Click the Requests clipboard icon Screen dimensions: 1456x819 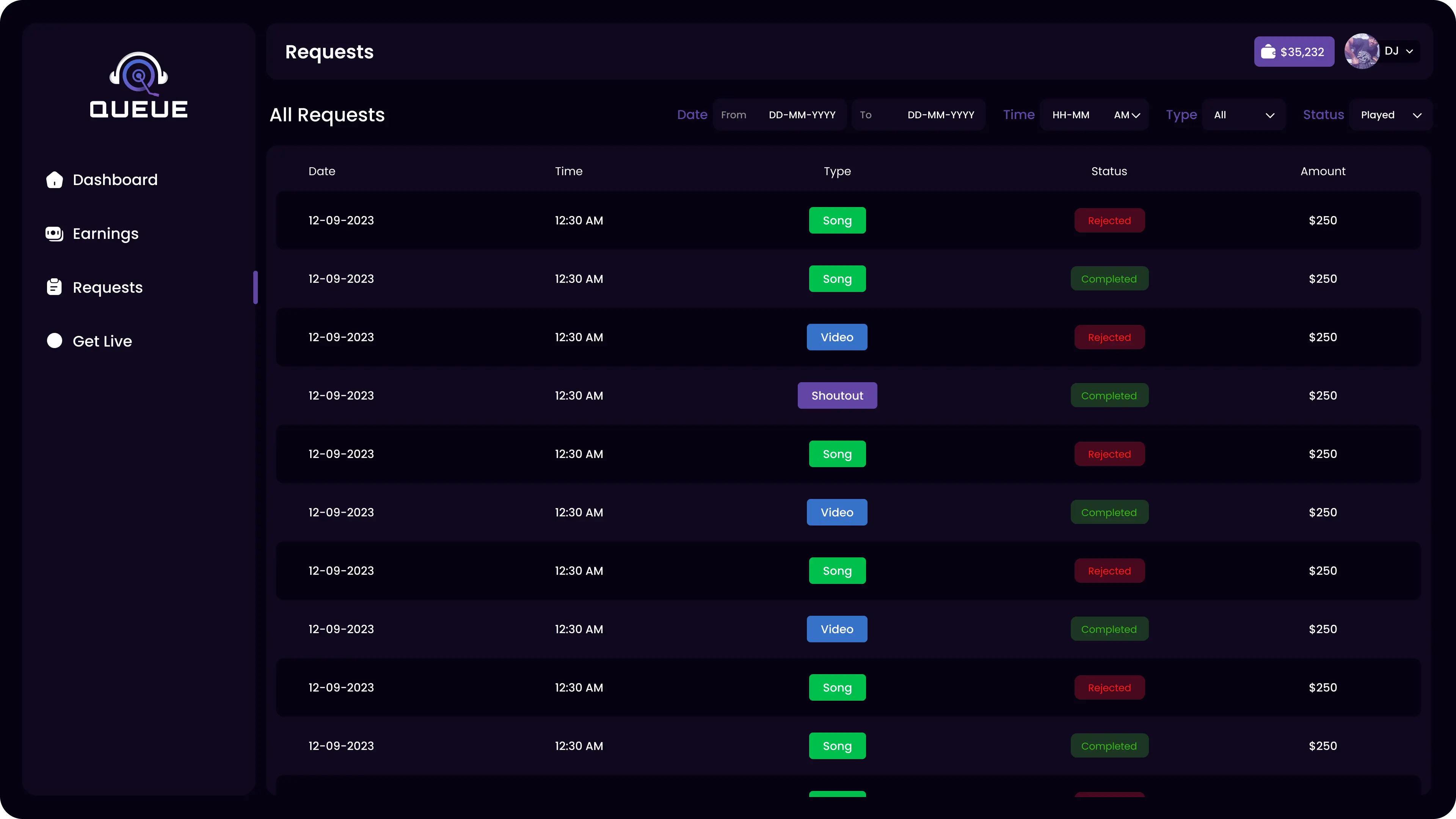[x=54, y=287]
